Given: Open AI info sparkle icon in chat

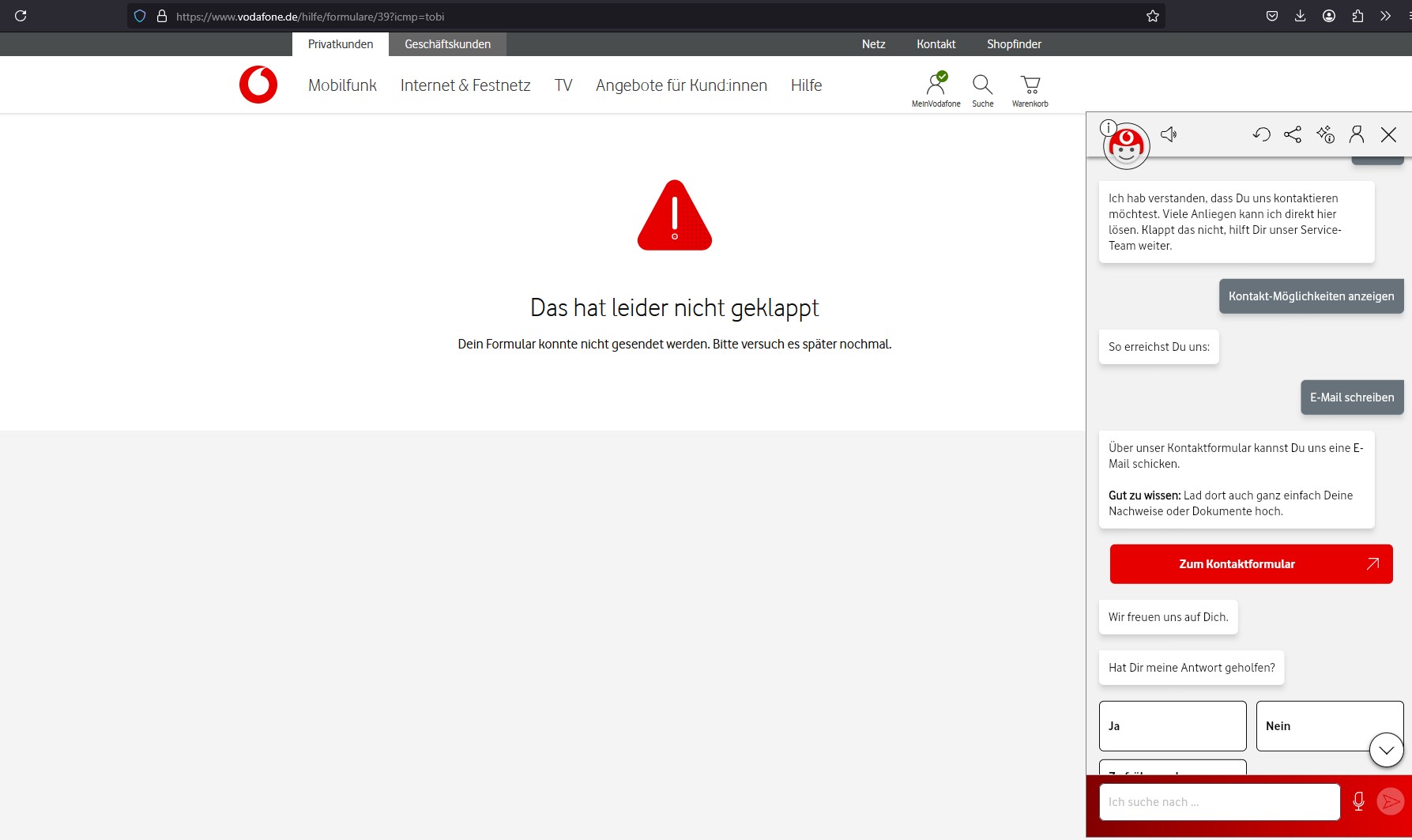Looking at the screenshot, I should click(1325, 134).
